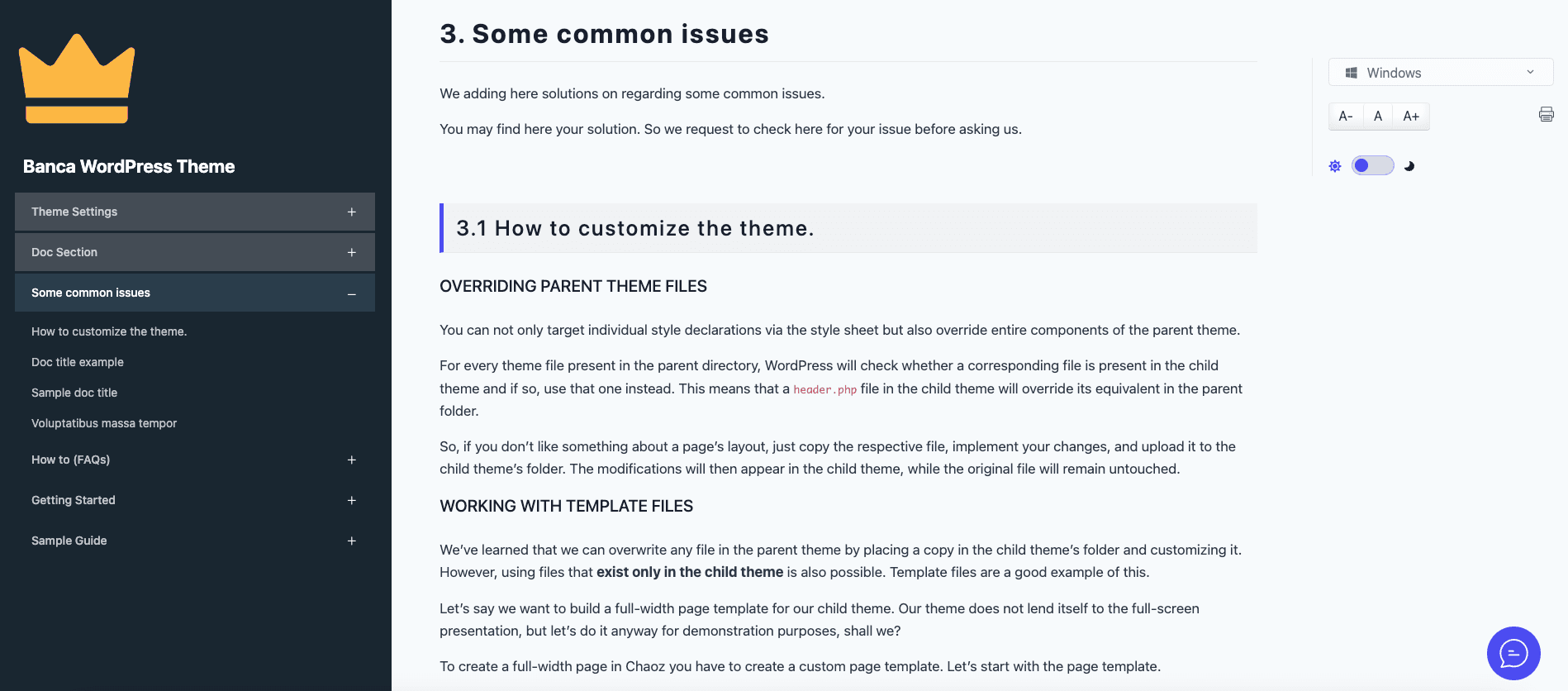Screen dimensions: 1568x691
Task: Open the chat bubble widget
Action: pyautogui.click(x=1513, y=653)
